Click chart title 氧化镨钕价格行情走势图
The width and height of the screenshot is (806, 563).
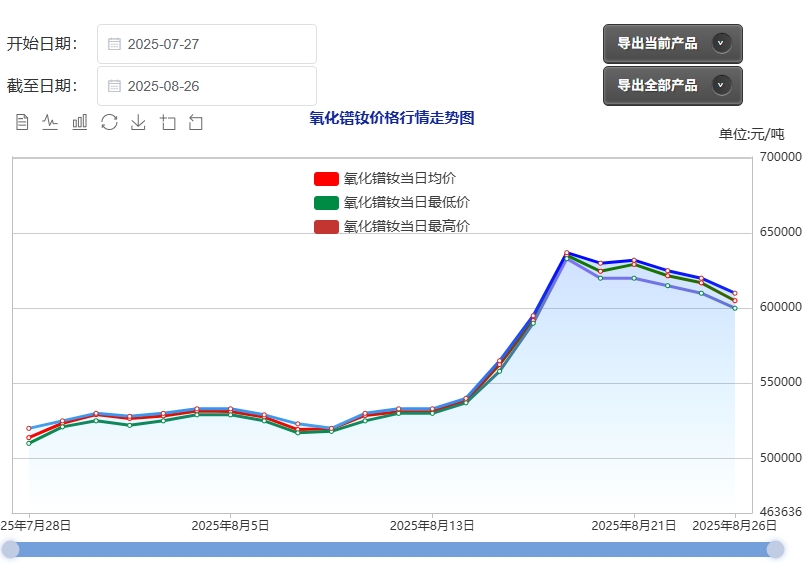coord(392,118)
